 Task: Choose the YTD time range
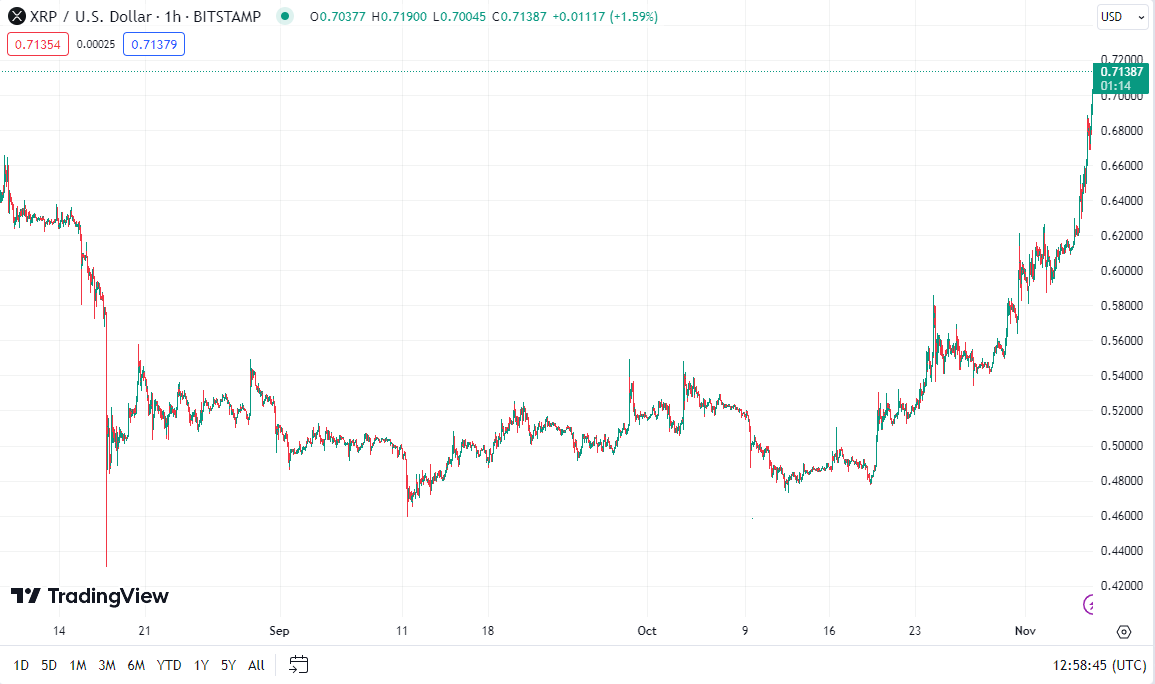(169, 665)
